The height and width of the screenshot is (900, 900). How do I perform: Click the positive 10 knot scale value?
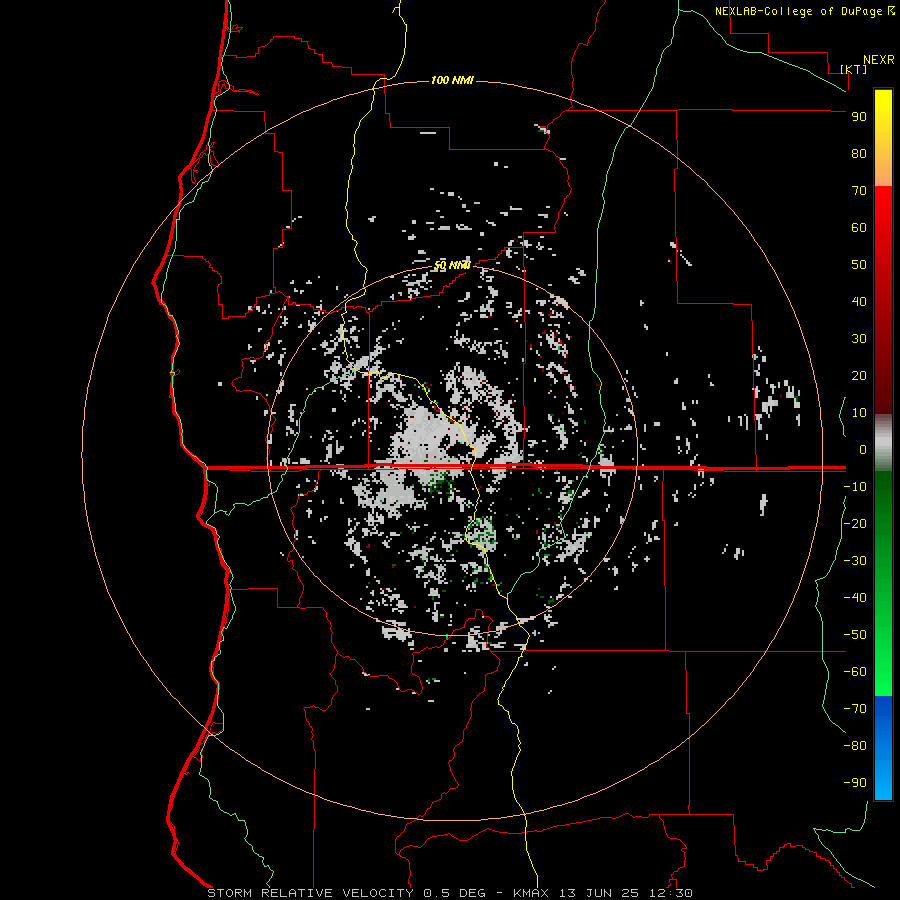859,413
